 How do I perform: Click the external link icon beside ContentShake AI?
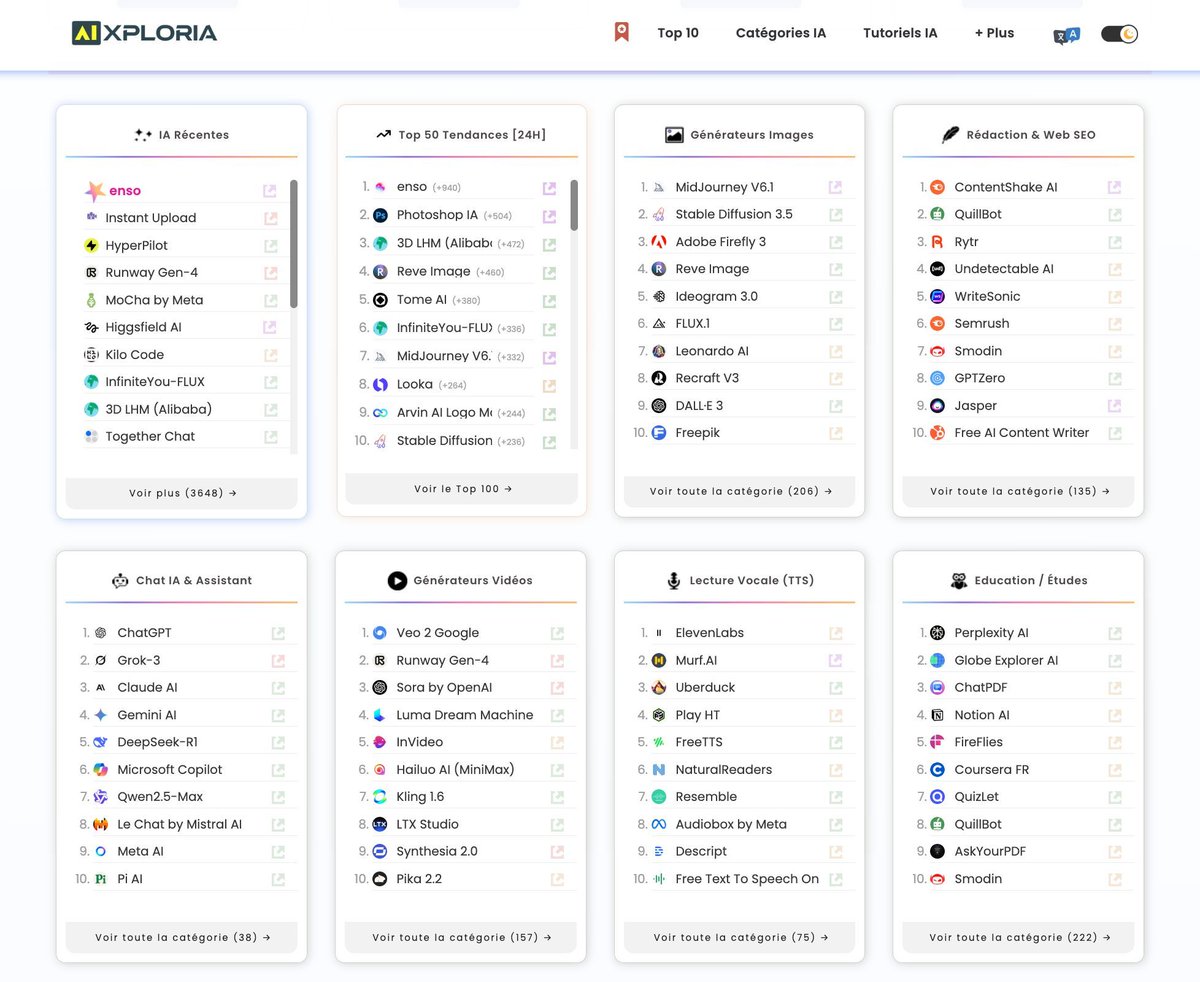(1114, 187)
